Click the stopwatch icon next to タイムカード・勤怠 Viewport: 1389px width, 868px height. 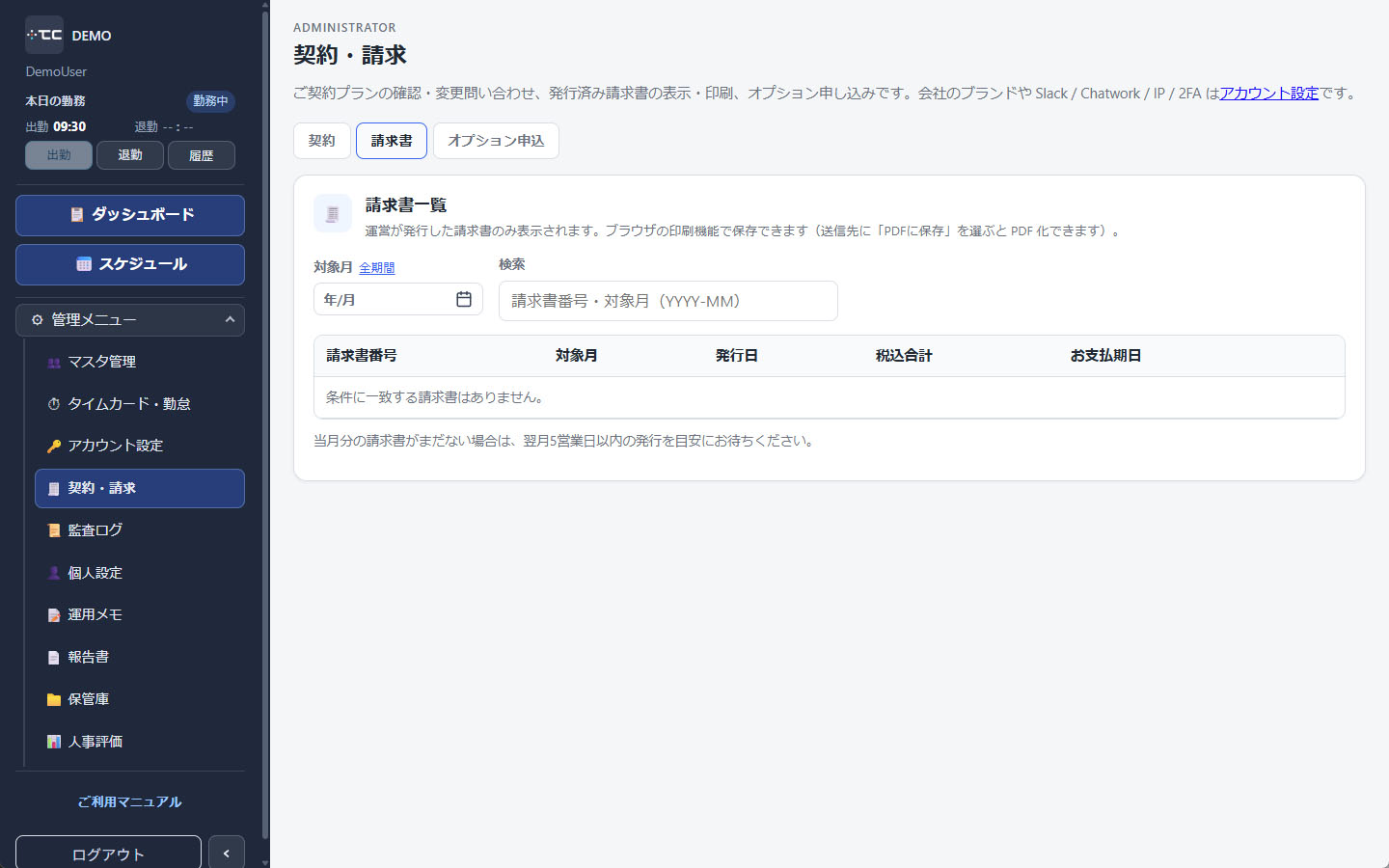[x=54, y=404]
